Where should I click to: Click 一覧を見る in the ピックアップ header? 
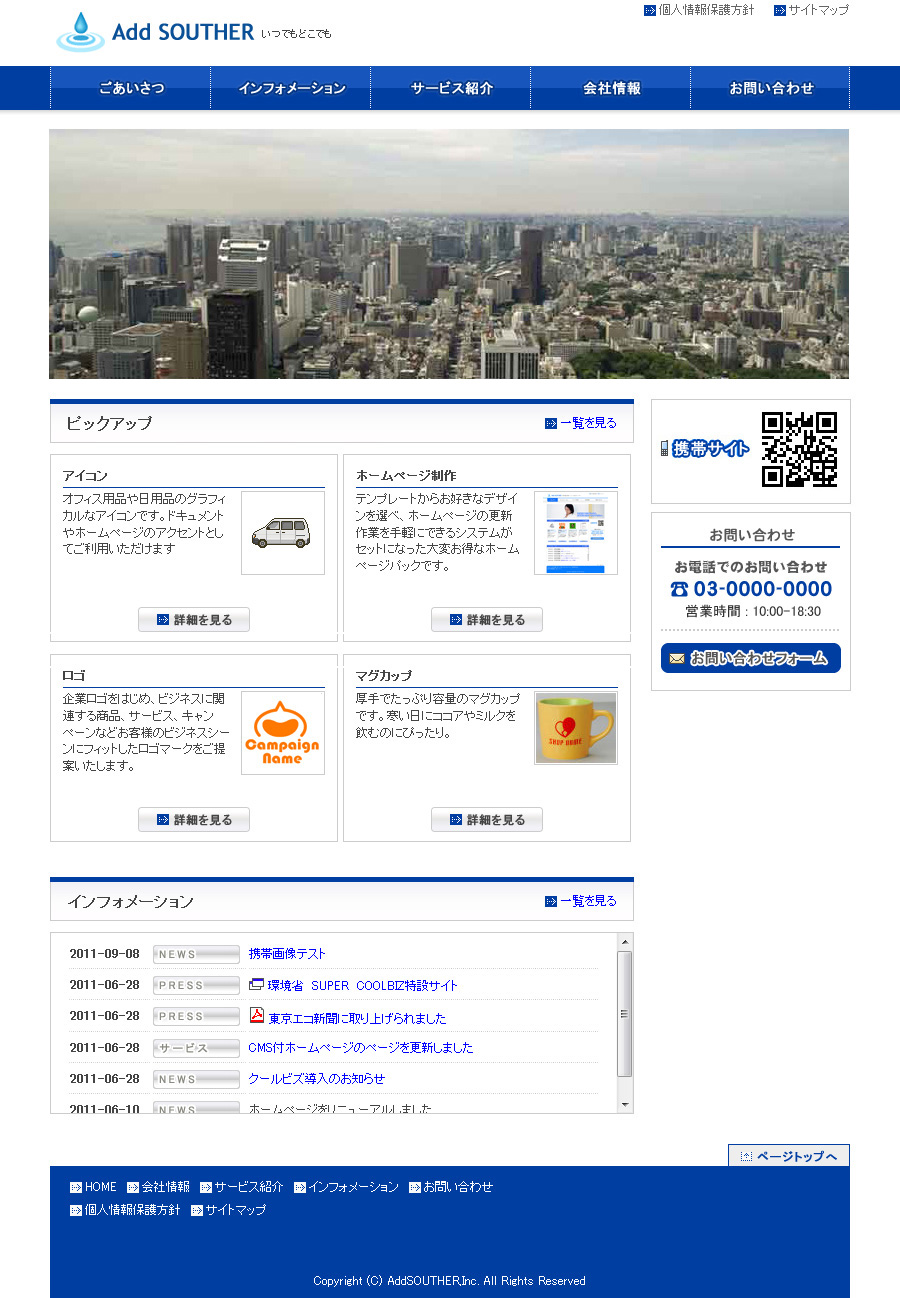pyautogui.click(x=581, y=423)
